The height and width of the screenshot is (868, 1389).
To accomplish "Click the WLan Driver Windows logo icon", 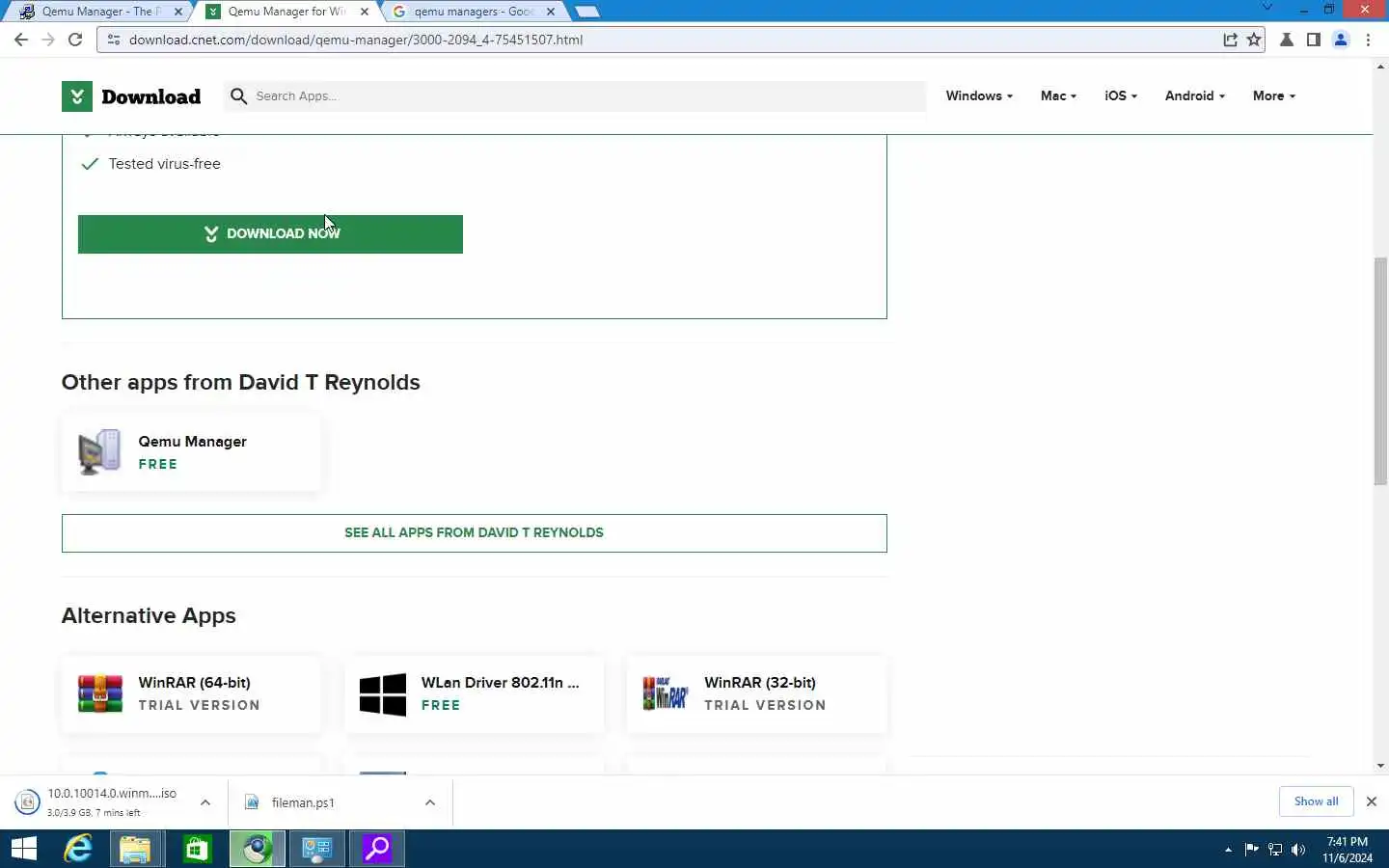I will (383, 693).
